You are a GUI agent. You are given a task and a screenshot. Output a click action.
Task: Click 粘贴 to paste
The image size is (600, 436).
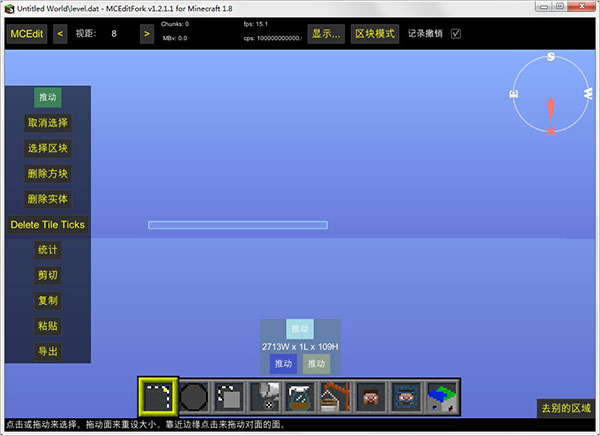pyautogui.click(x=48, y=326)
